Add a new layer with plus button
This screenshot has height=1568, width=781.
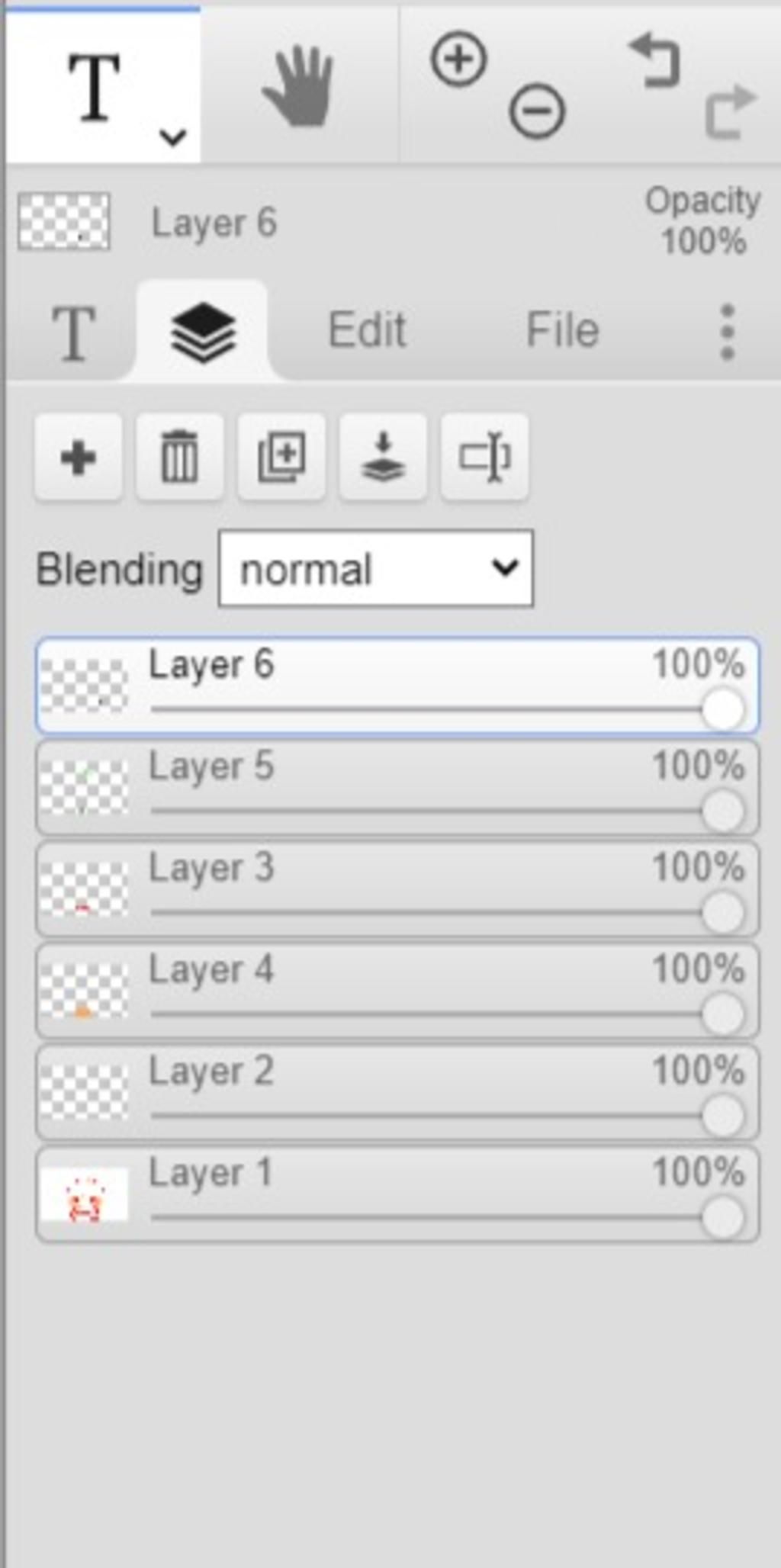tap(78, 458)
